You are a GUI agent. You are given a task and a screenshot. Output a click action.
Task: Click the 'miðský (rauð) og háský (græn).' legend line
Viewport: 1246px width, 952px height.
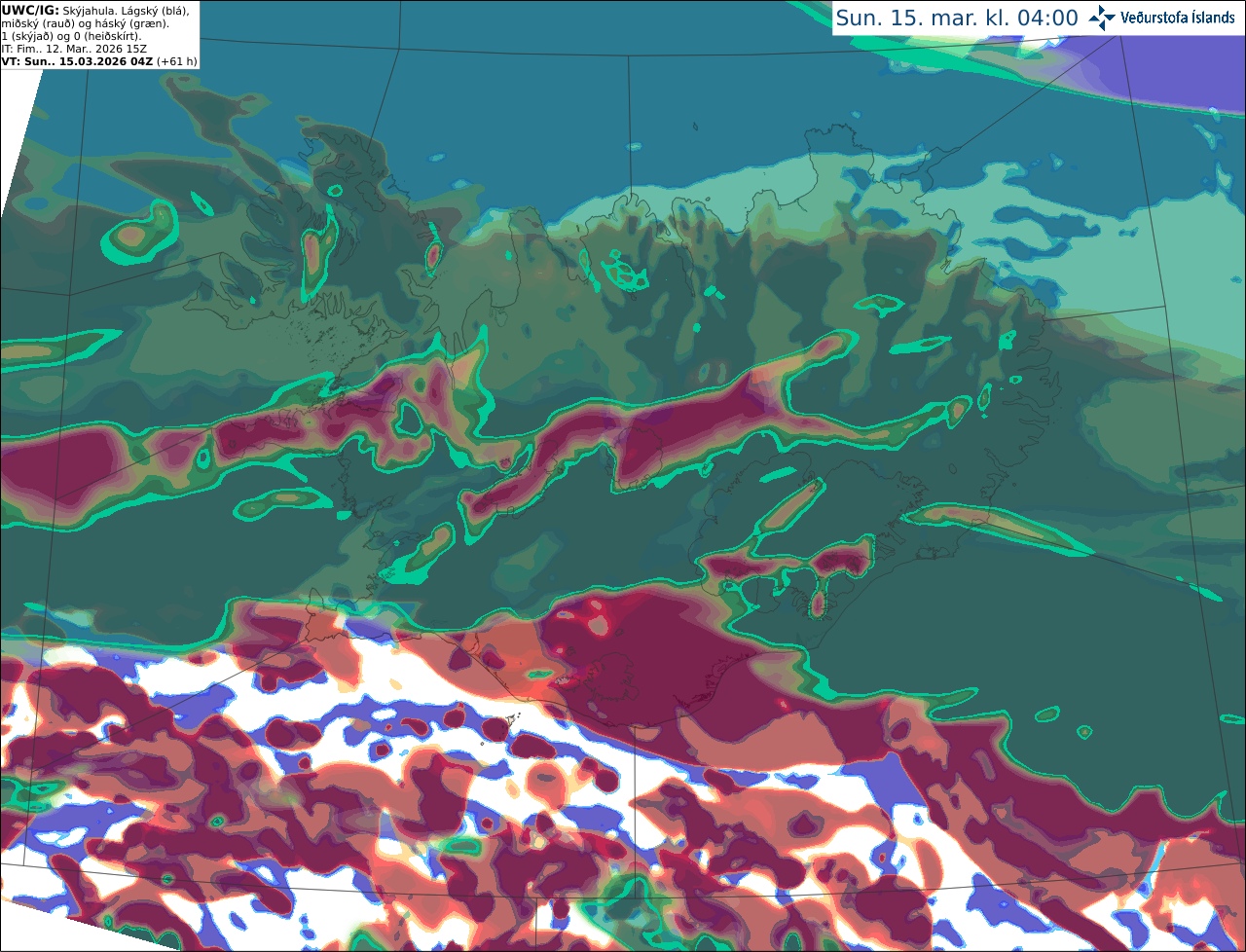pos(85,23)
